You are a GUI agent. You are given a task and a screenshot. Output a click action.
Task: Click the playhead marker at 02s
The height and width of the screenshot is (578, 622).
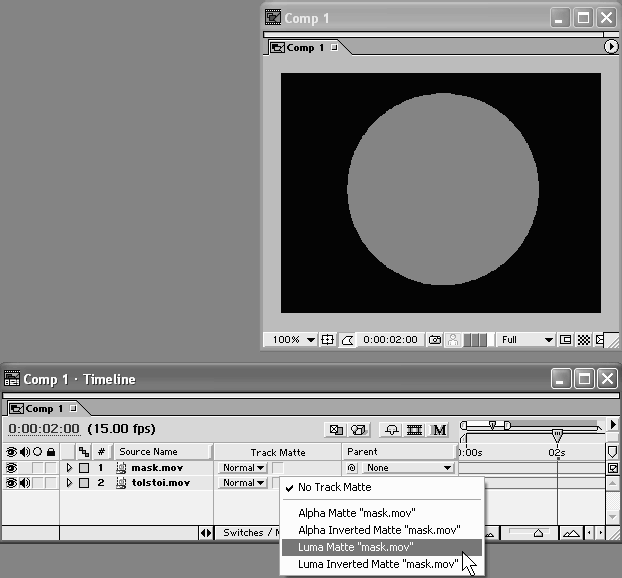(x=557, y=436)
